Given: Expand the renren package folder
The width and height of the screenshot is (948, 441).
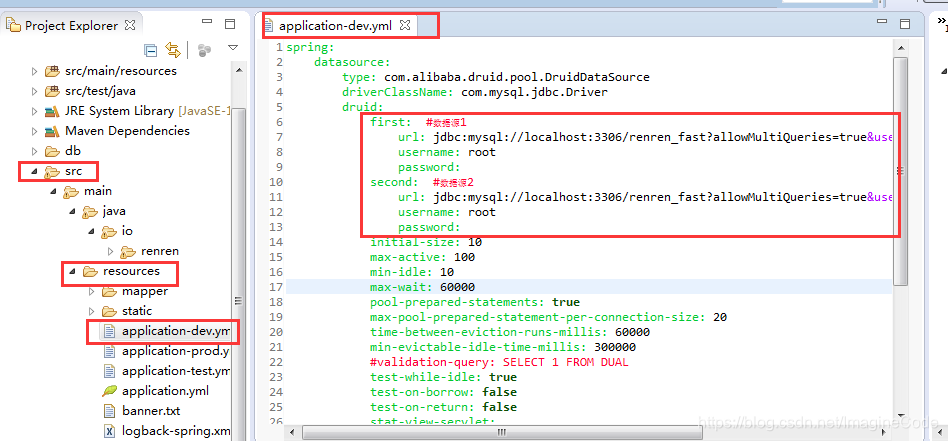Looking at the screenshot, I should 110,251.
